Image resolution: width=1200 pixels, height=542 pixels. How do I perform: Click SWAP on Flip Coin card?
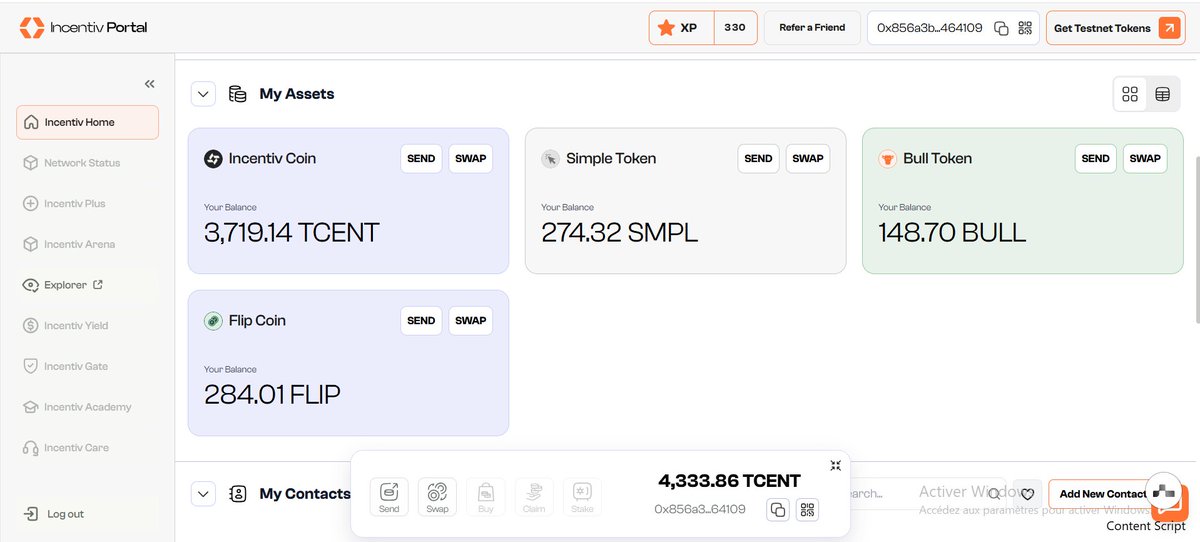click(x=471, y=320)
